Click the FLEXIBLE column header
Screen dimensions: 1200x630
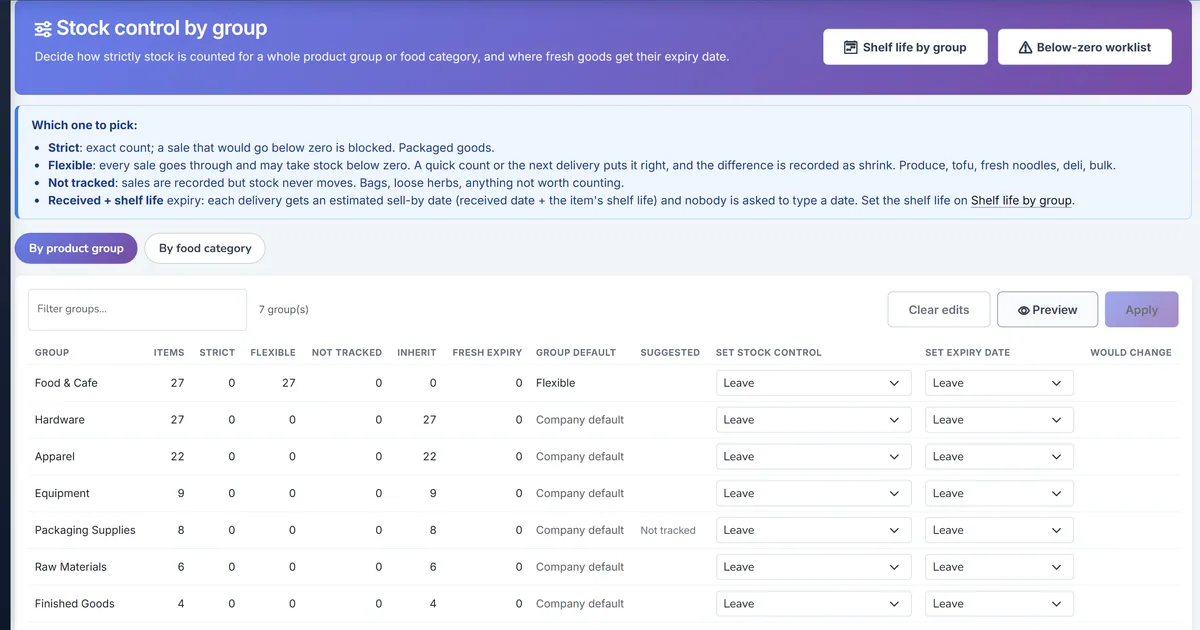coord(273,352)
